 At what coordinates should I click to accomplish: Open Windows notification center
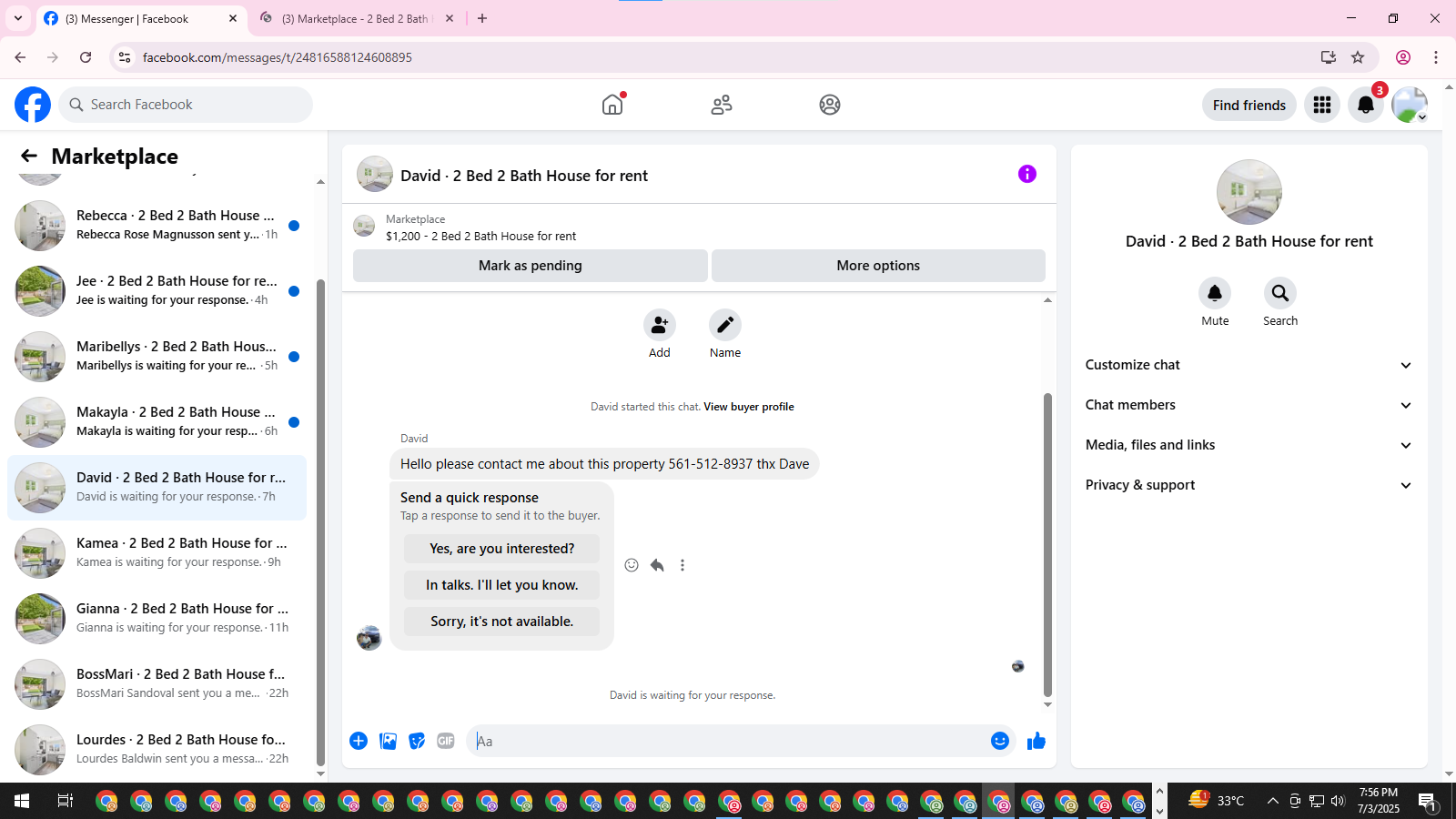(x=1428, y=802)
